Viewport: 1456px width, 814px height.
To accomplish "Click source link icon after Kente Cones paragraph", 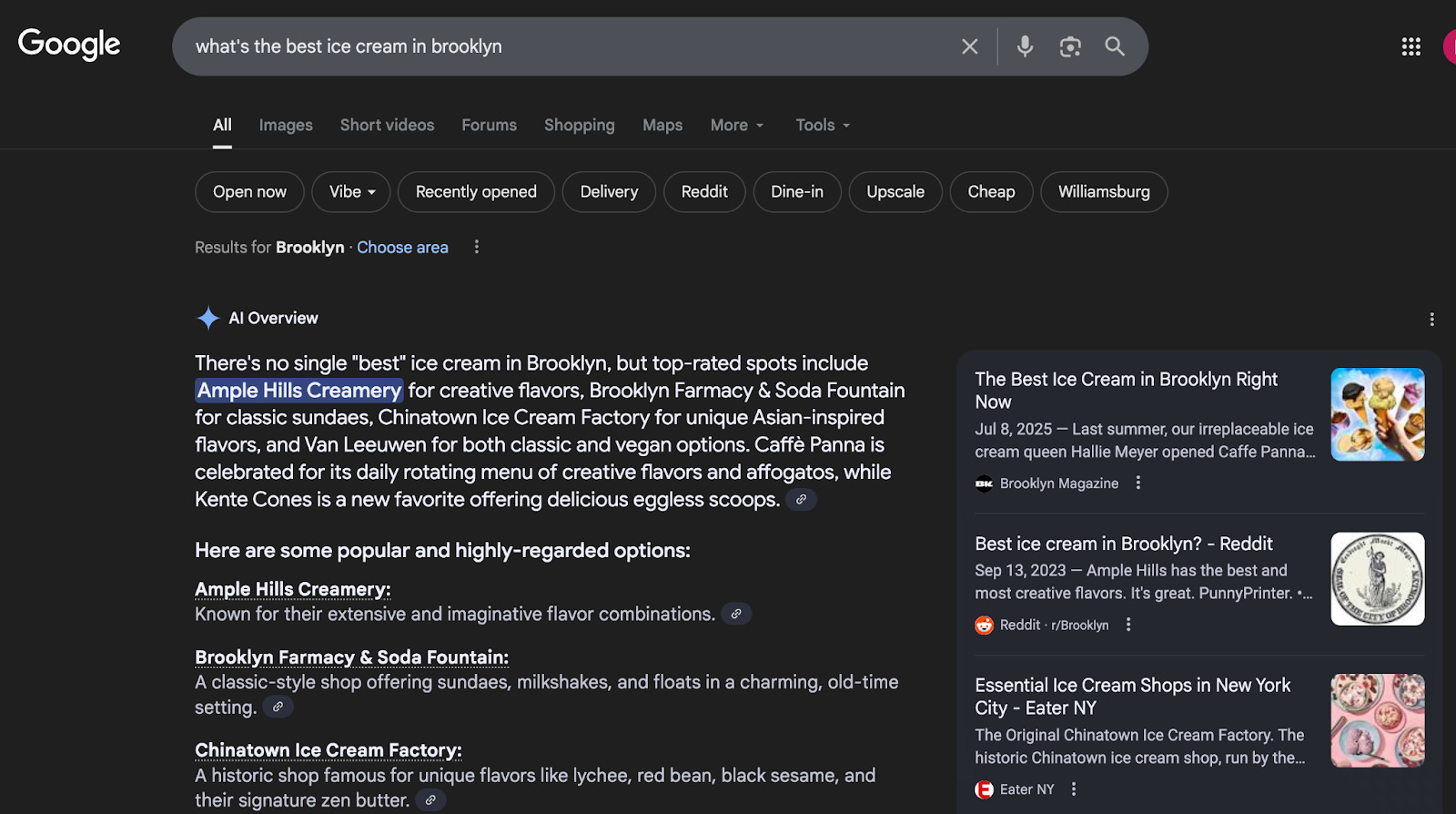I will pos(801,500).
